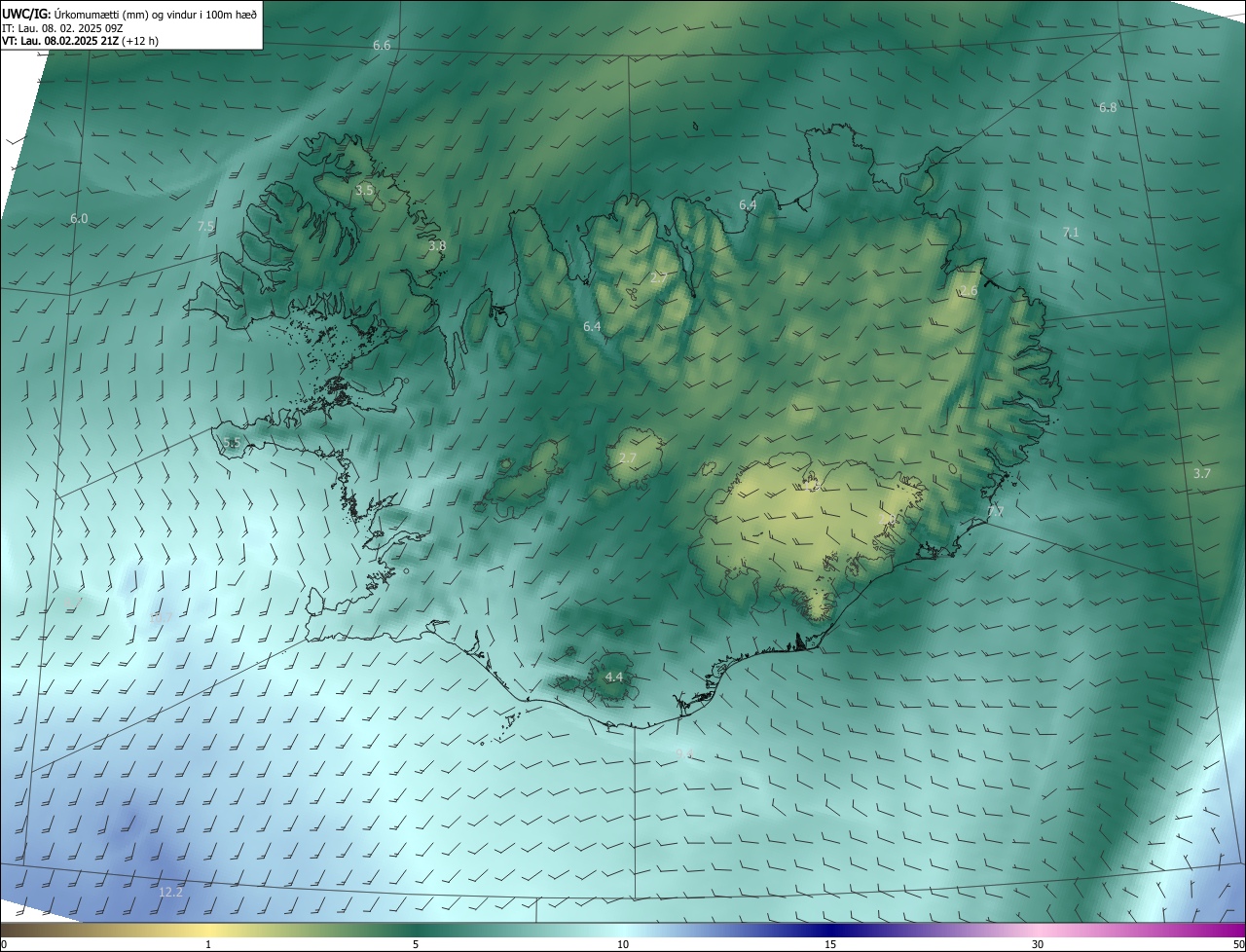This screenshot has height=952, width=1246.
Task: Click the initial time line "IT: Lau. 08. 02. 2025 09Z"
Action: pos(62,28)
